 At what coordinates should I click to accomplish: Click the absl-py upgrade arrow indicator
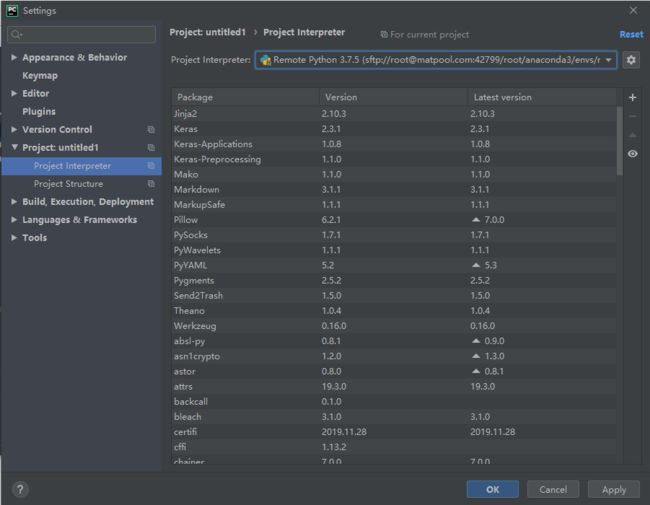point(476,341)
